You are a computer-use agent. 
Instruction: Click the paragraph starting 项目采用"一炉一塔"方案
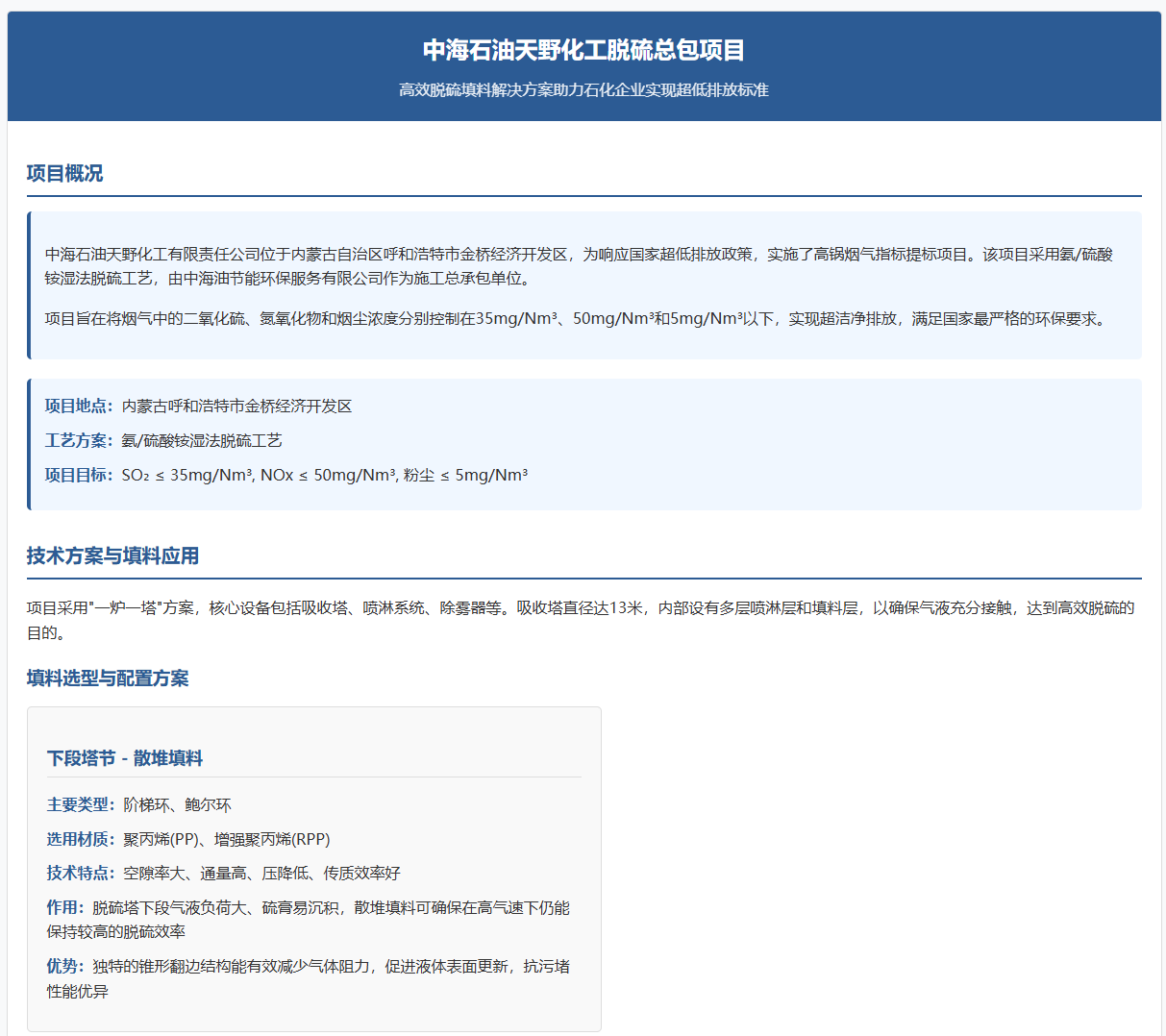(x=581, y=620)
